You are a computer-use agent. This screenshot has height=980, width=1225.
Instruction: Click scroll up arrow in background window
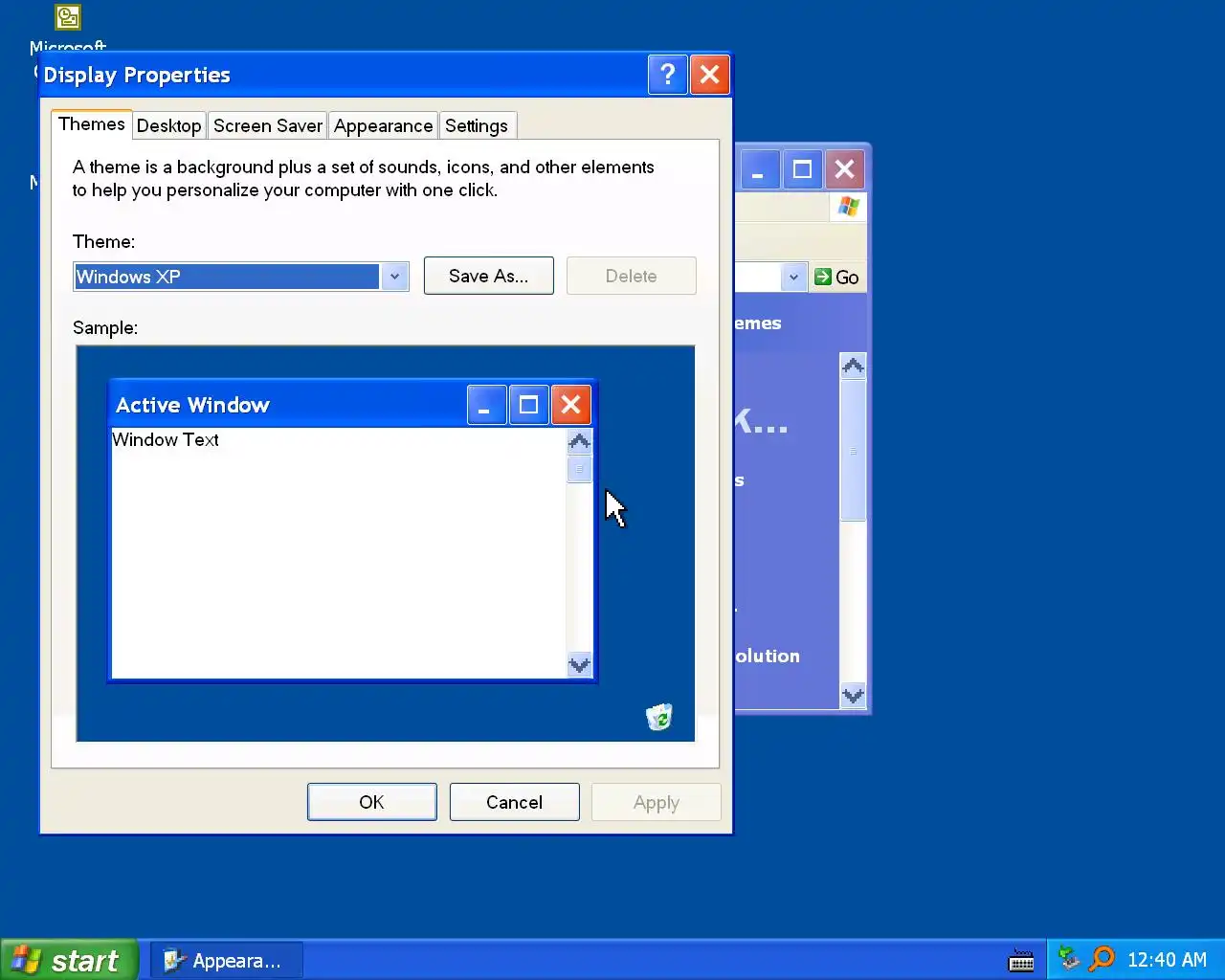pos(853,366)
